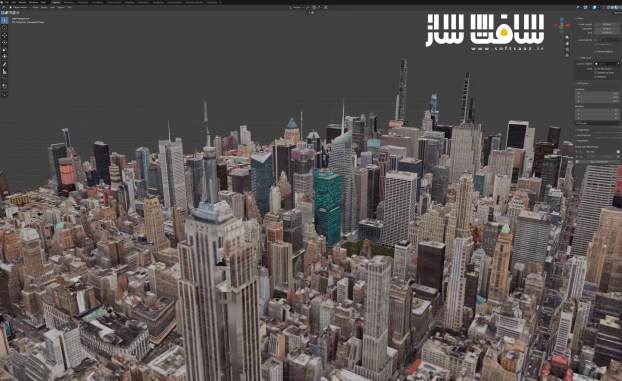The width and height of the screenshot is (622, 381).
Task: Select the Annotate pencil tool
Action: pyautogui.click(x=4, y=65)
